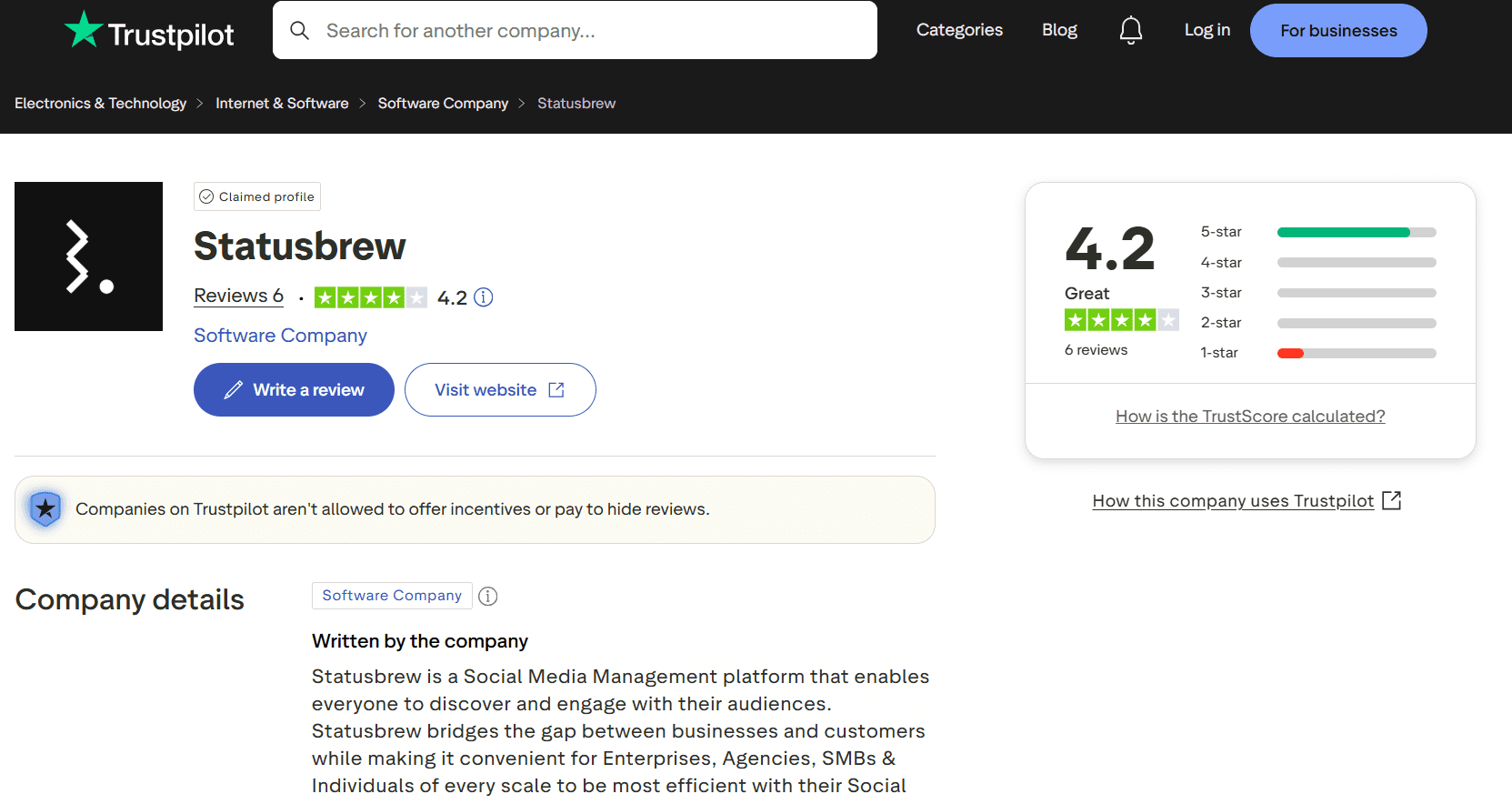Viewport: 1512px width, 804px height.
Task: Open the Reviews 6 link
Action: (x=238, y=296)
